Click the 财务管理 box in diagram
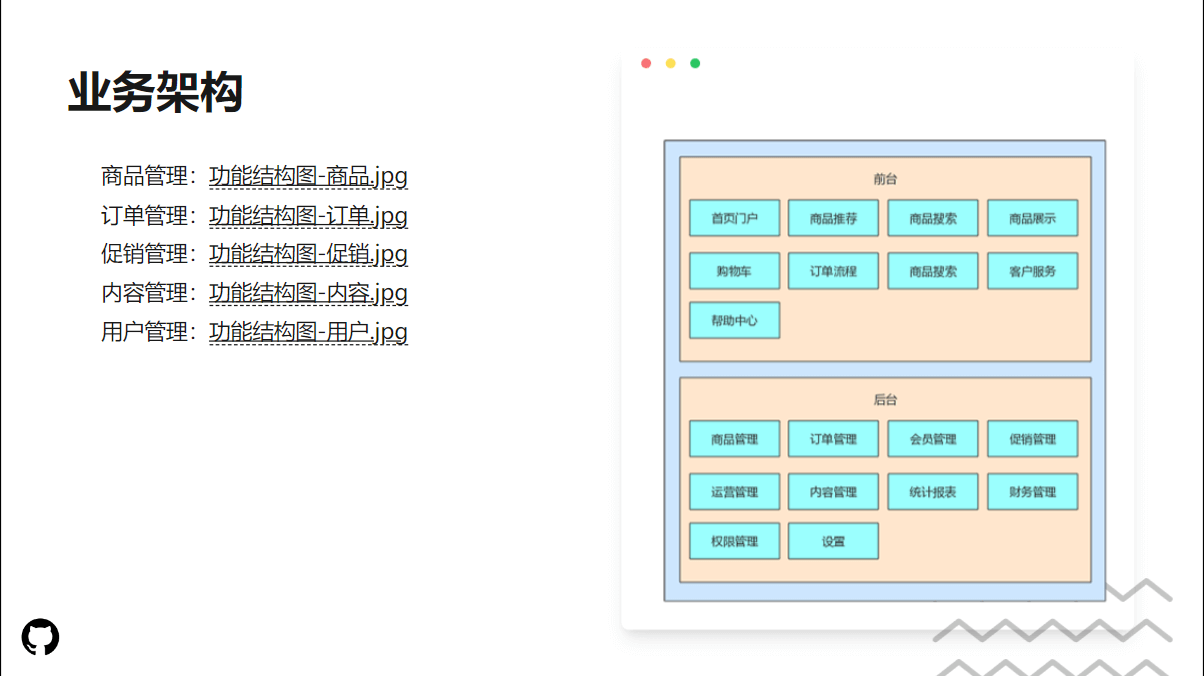1204x676 pixels. pos(1032,492)
